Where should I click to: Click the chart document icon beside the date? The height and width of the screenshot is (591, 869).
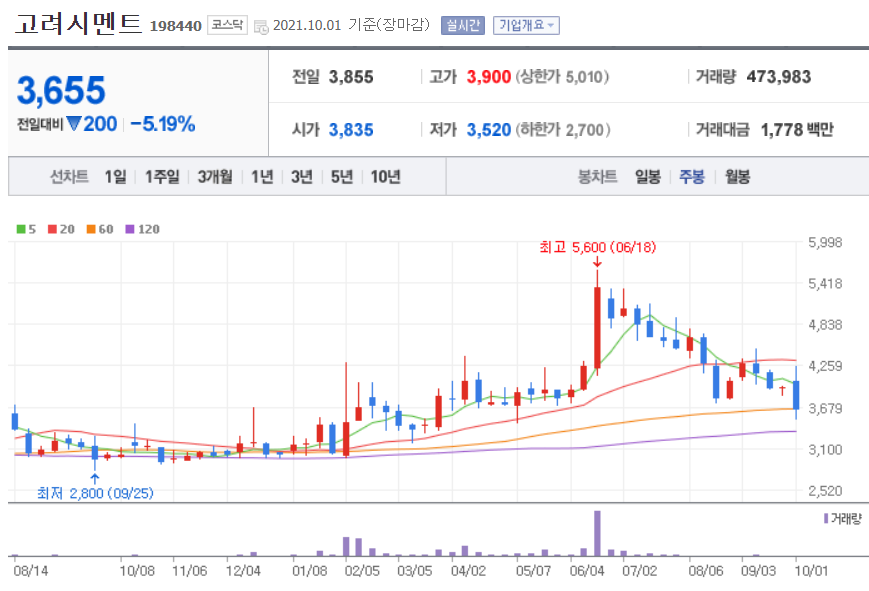pyautogui.click(x=261, y=25)
